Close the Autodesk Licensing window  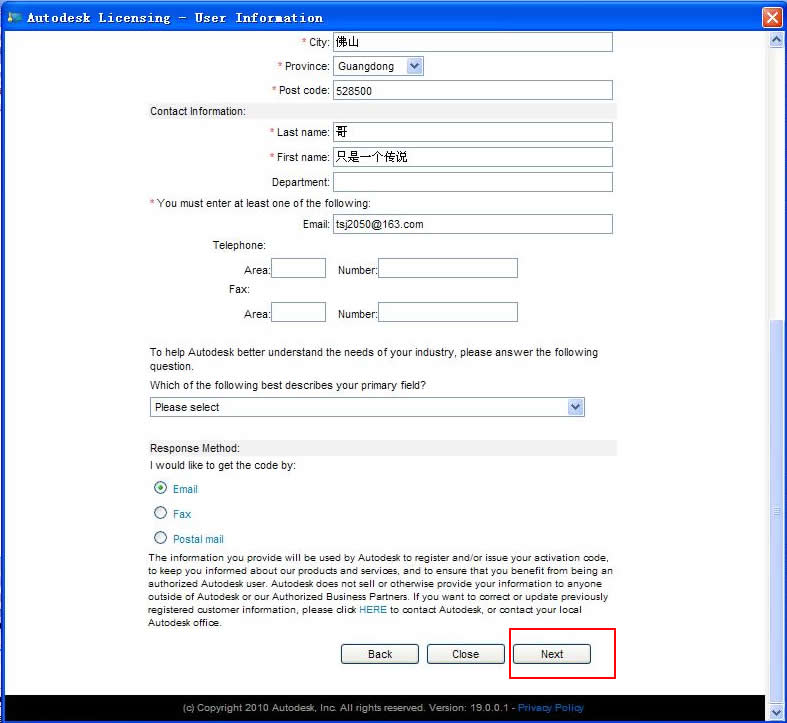click(x=771, y=17)
